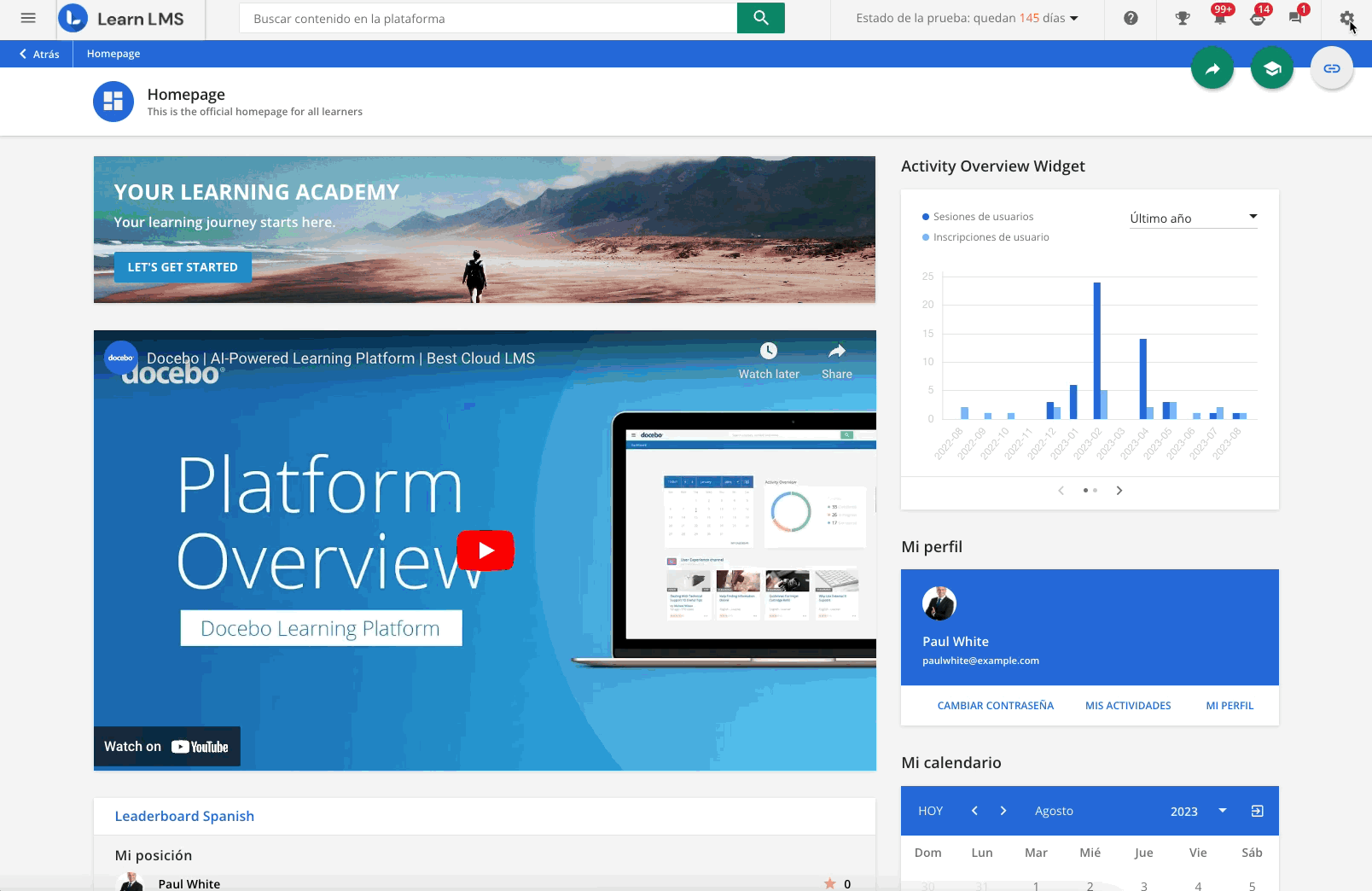Click the green share arrow button
Viewport: 1372px width, 891px height.
(1212, 69)
